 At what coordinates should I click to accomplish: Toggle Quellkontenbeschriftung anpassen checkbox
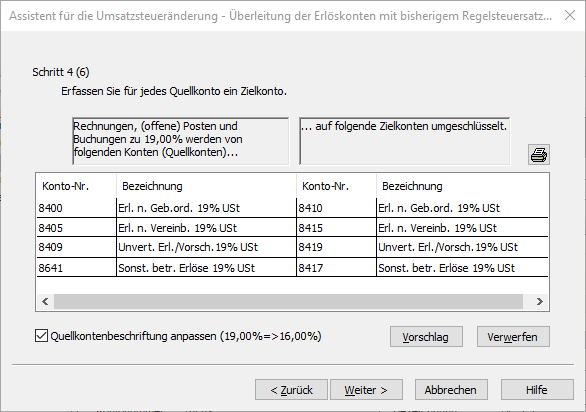pos(41,336)
